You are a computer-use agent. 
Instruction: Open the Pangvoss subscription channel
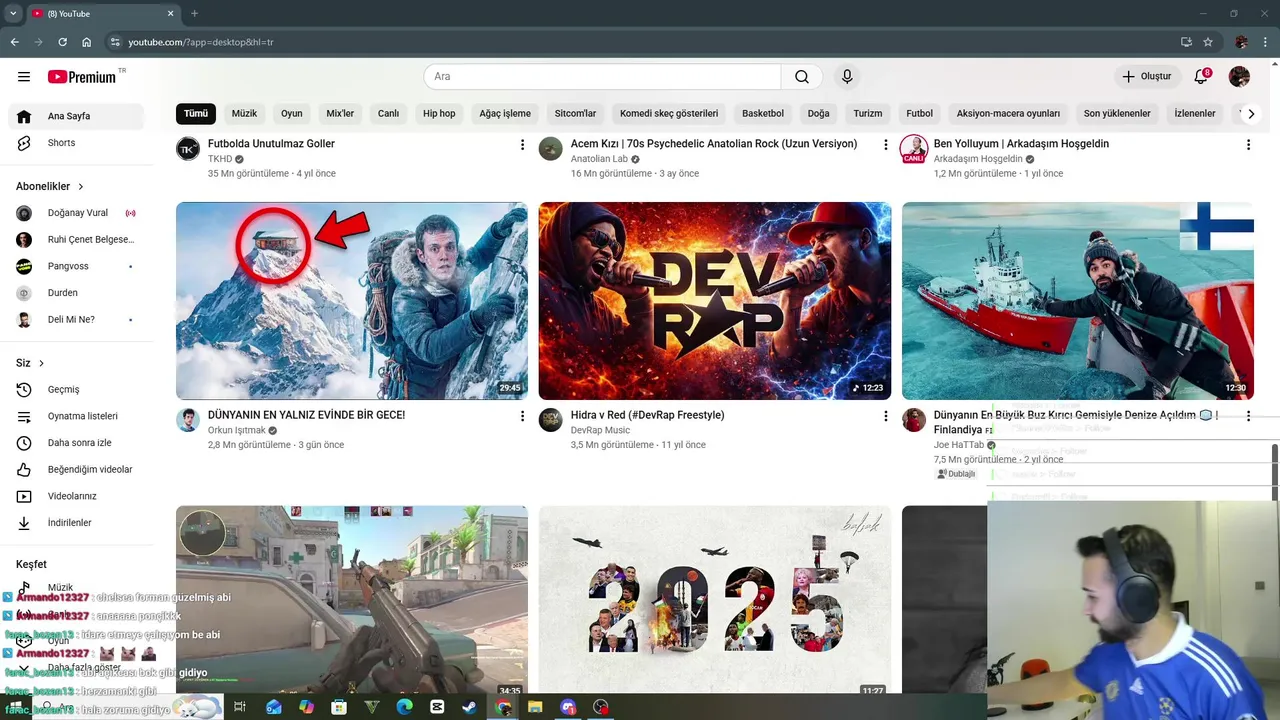point(76,266)
